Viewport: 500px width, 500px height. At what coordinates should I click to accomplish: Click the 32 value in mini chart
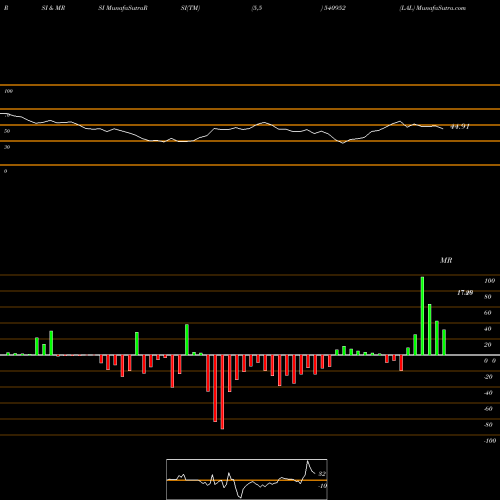click(x=322, y=474)
